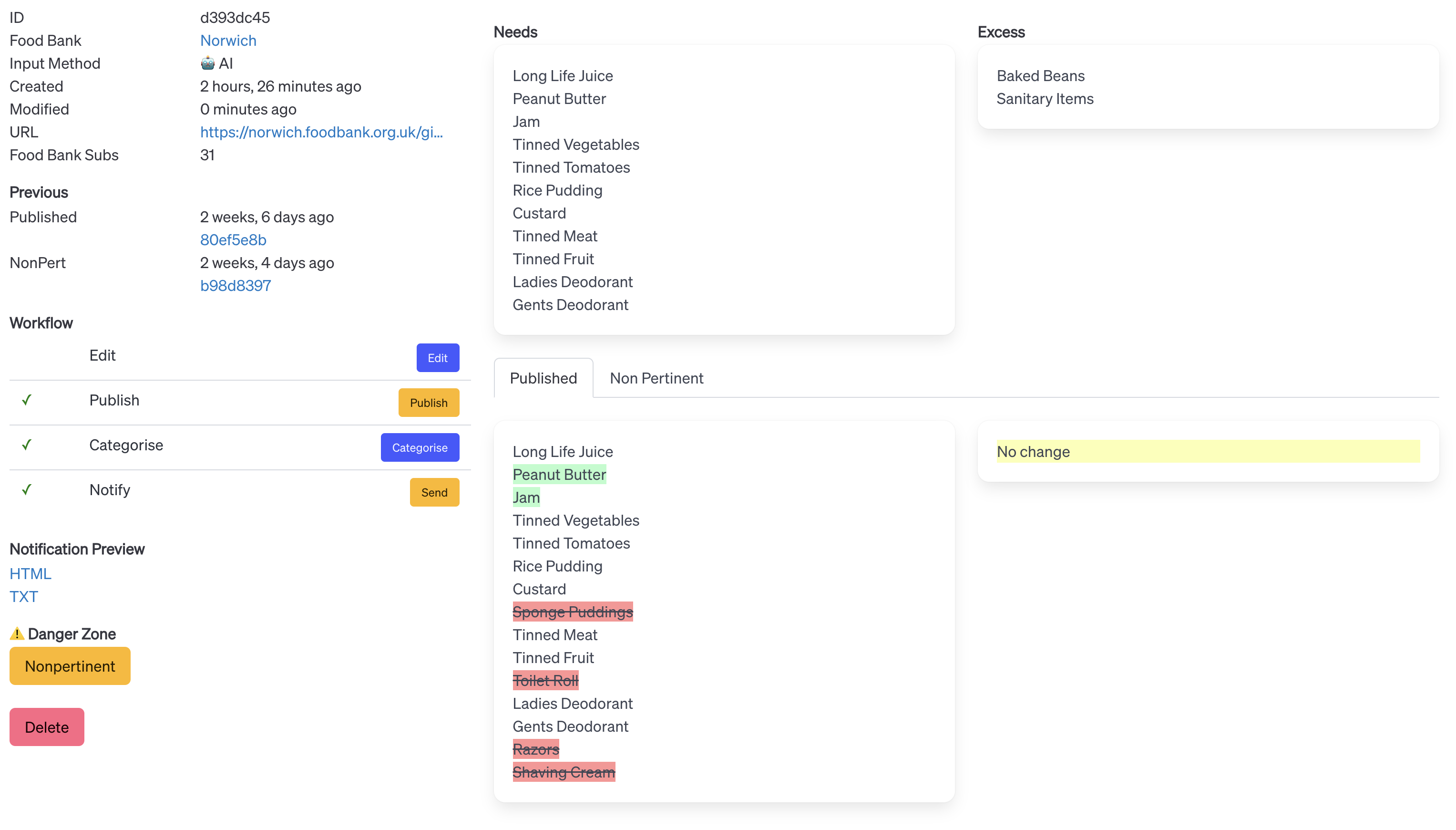The width and height of the screenshot is (1456, 830).
Task: Open the TXT notification preview
Action: coord(23,596)
